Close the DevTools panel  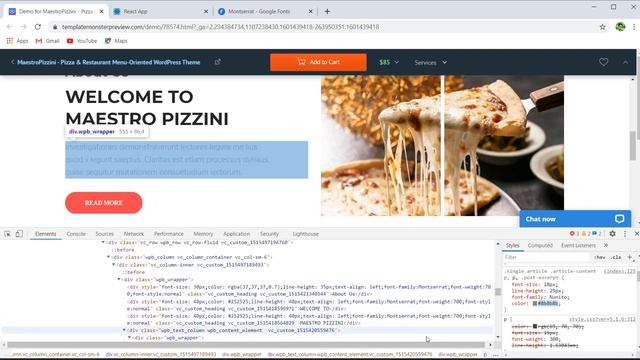coord(636,233)
